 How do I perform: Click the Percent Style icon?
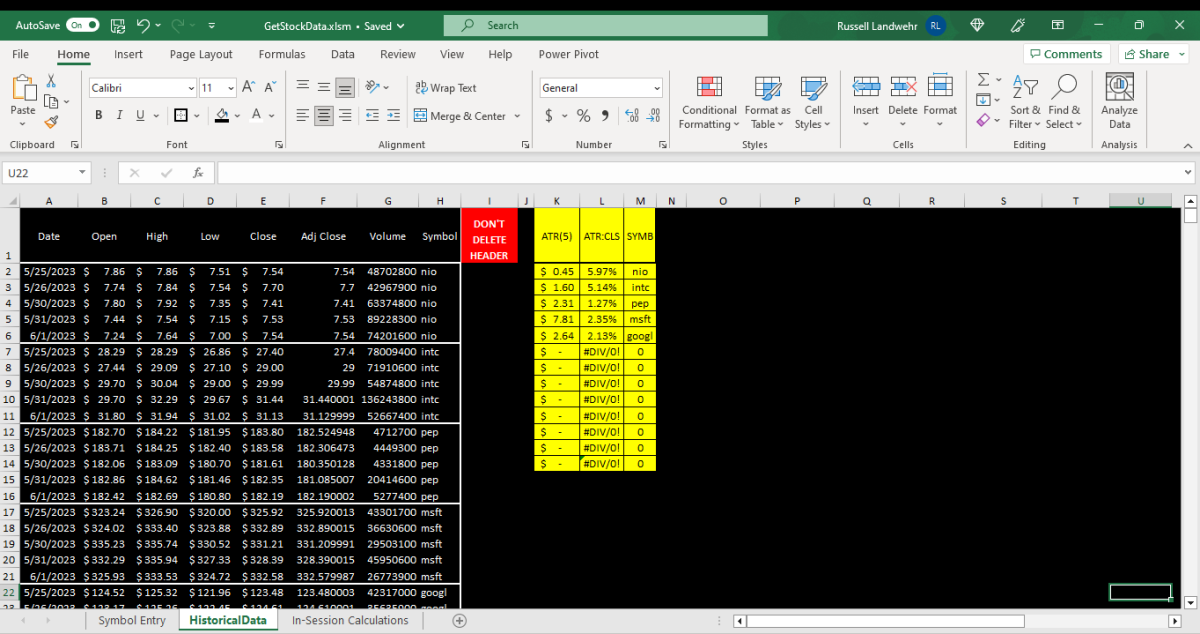[583, 116]
